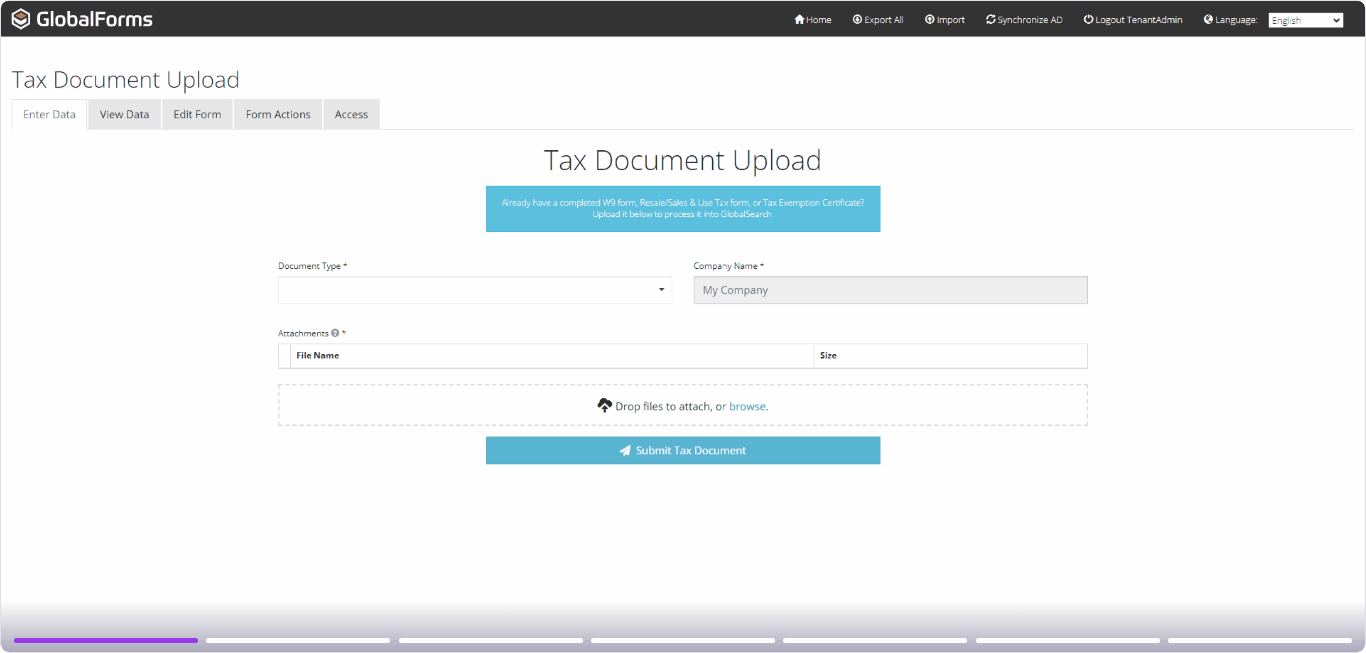The height and width of the screenshot is (653, 1366).
Task: Open the English language selector
Action: pyautogui.click(x=1305, y=19)
